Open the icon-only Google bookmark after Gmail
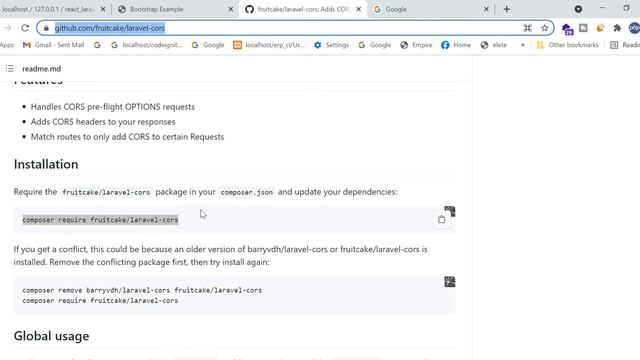The height and width of the screenshot is (360, 640). (97, 45)
